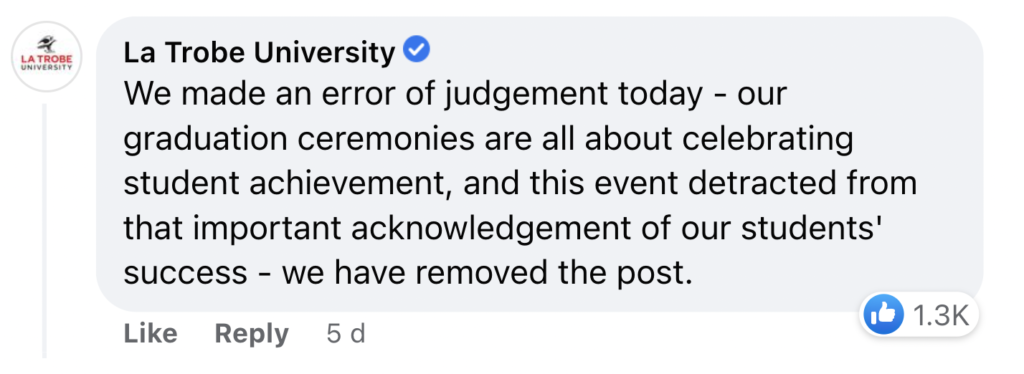This screenshot has width=1024, height=374.
Task: Like the La Trobe University comment
Action: tap(150, 334)
